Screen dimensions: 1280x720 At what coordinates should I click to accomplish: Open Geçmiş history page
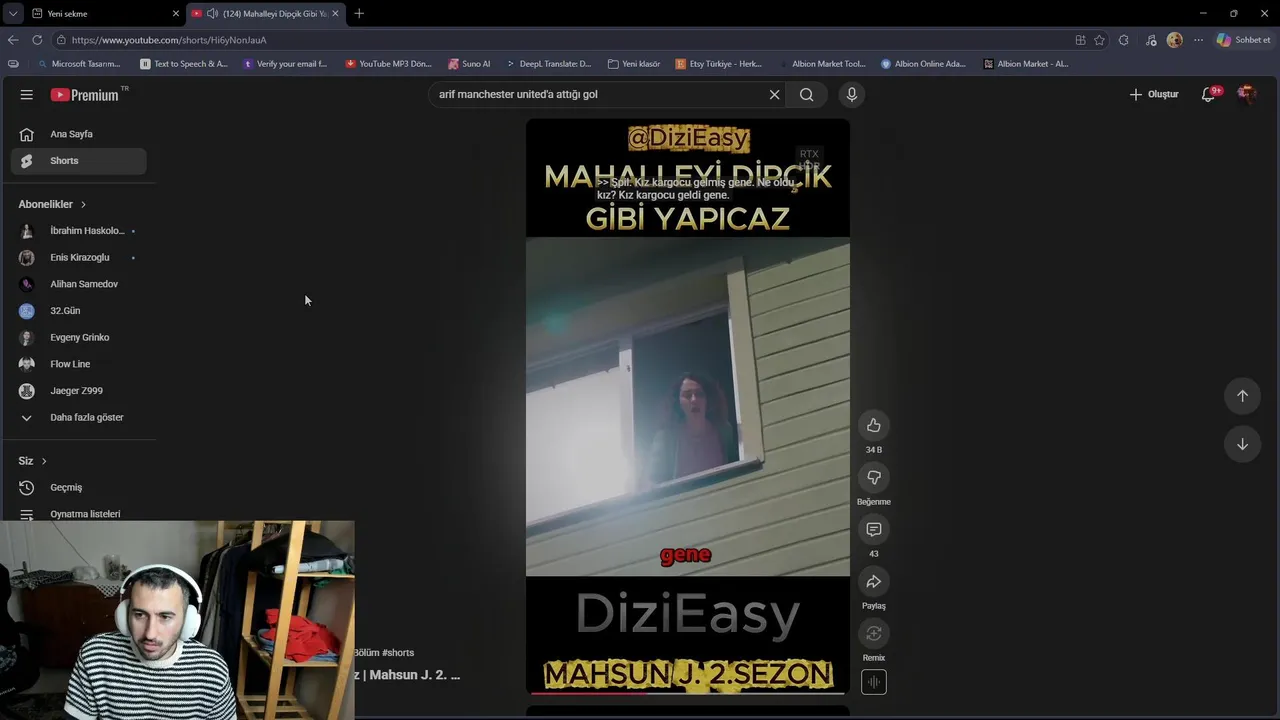pos(78,487)
